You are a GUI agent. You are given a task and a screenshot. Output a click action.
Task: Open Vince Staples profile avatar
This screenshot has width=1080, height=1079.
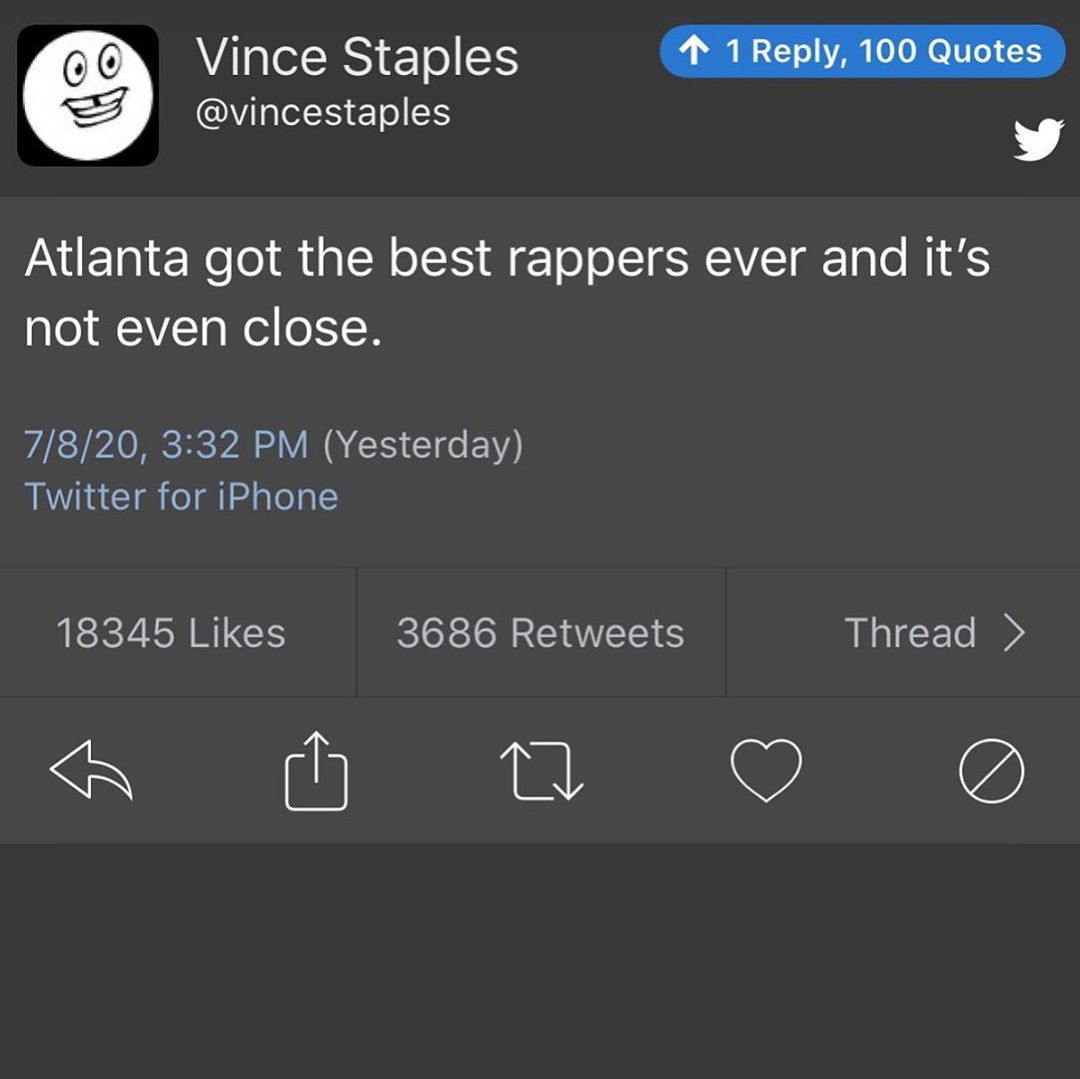(88, 95)
